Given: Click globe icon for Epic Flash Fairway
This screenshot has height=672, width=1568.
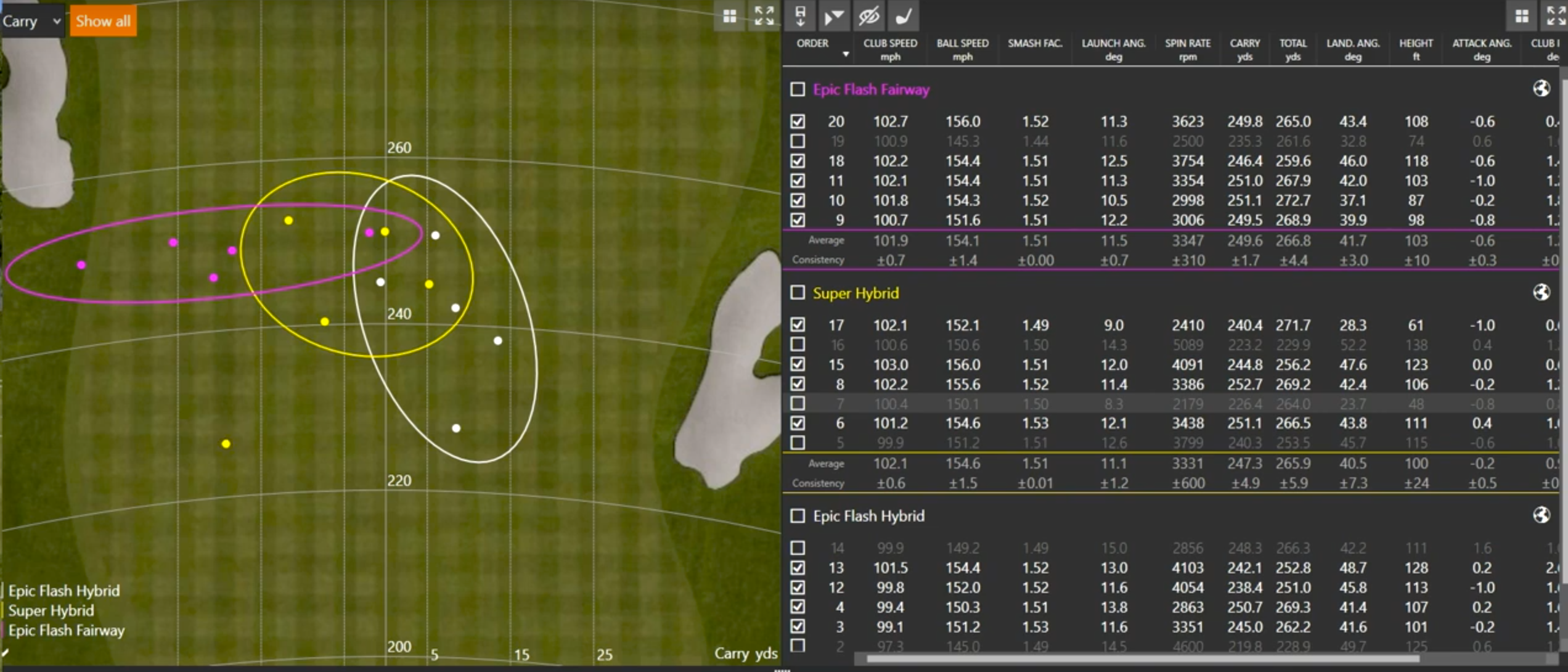Looking at the screenshot, I should coord(1541,89).
